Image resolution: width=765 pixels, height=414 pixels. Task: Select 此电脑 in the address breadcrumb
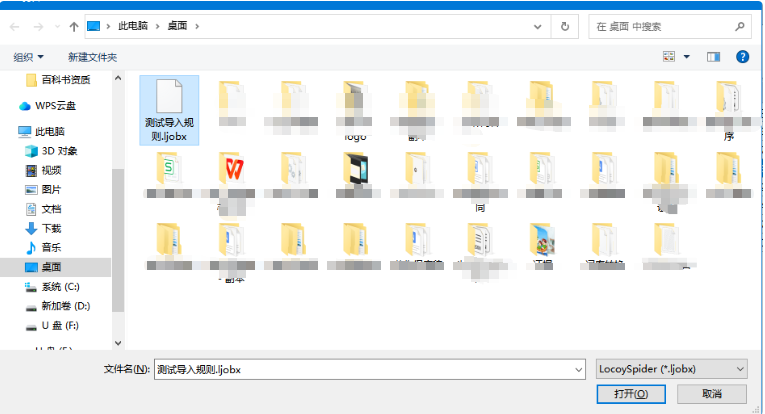coord(133,26)
